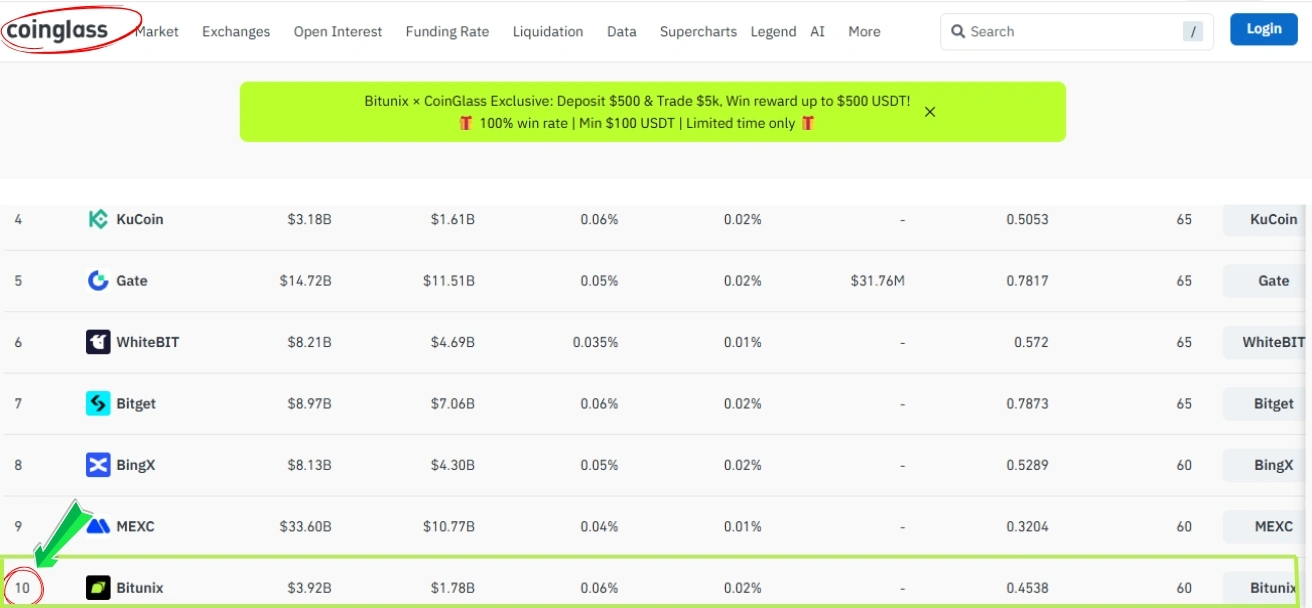The image size is (1312, 608).
Task: Click the coinglass logo
Action: click(57, 30)
